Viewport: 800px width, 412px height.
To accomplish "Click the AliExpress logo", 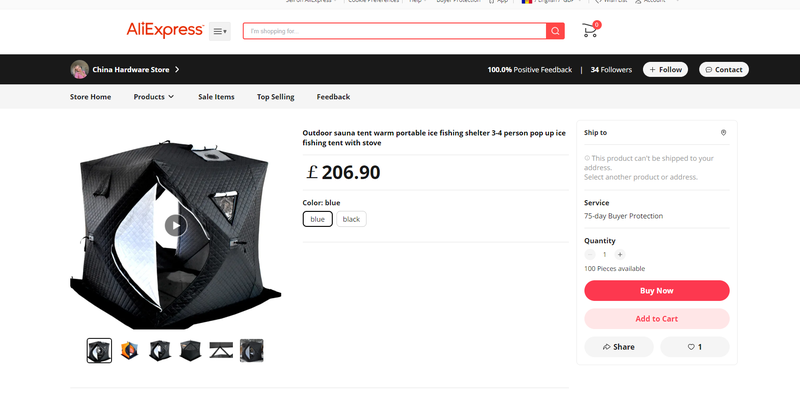I will pyautogui.click(x=165, y=31).
